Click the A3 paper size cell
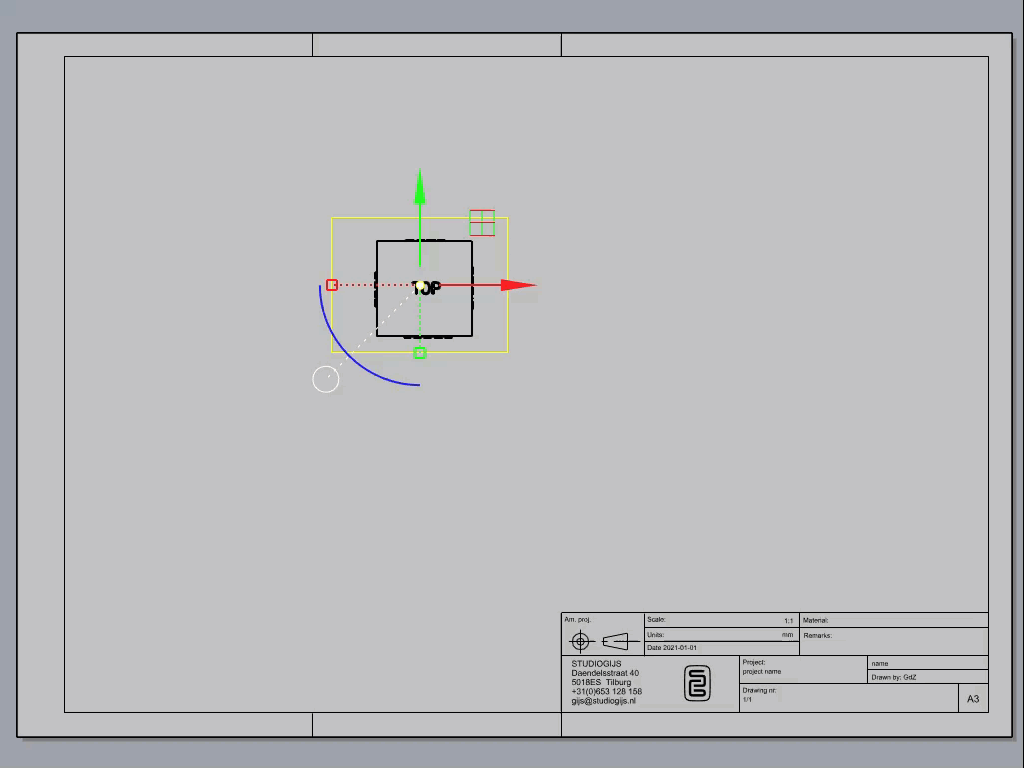 click(x=973, y=699)
